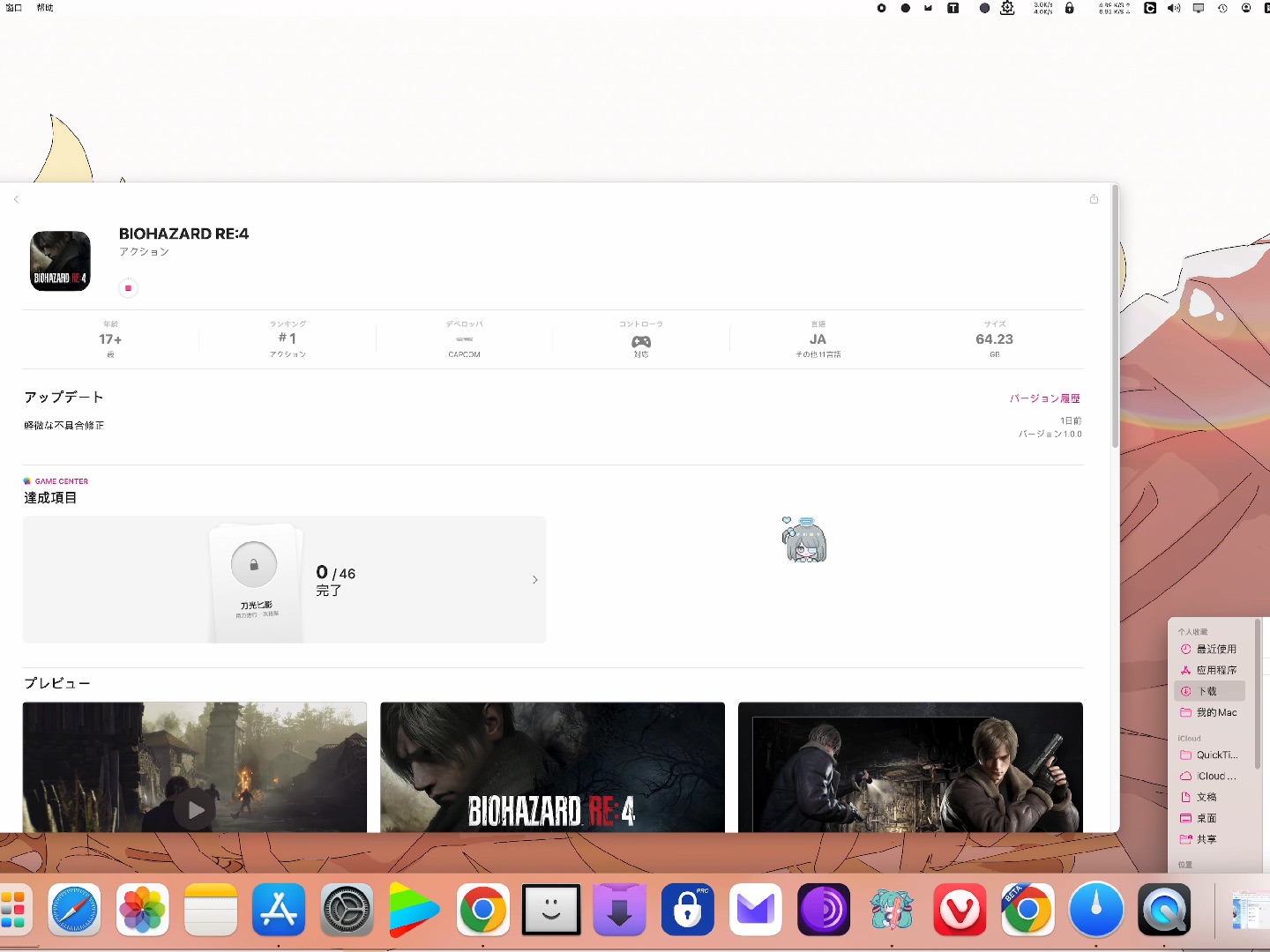The image size is (1270, 952).
Task: Open Photos from the Dock
Action: click(x=143, y=910)
